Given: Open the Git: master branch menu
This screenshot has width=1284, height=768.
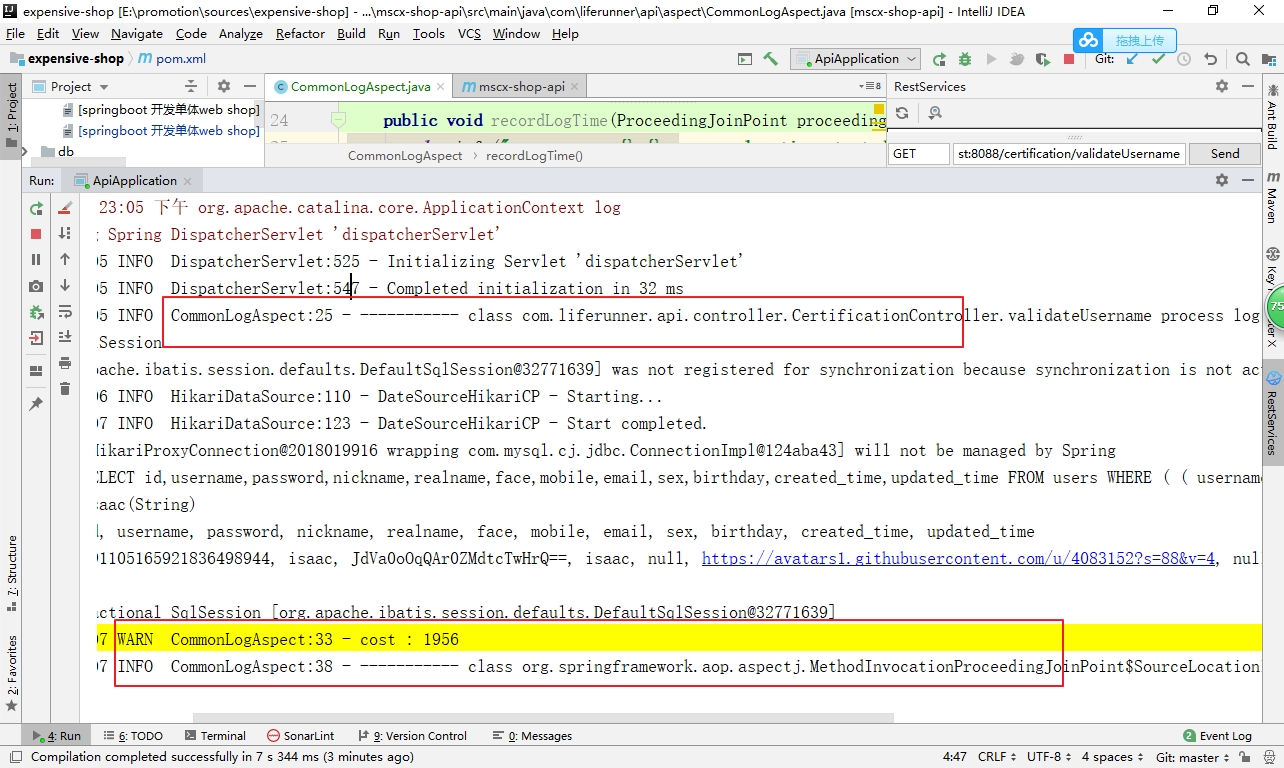Looking at the screenshot, I should click(x=1194, y=757).
